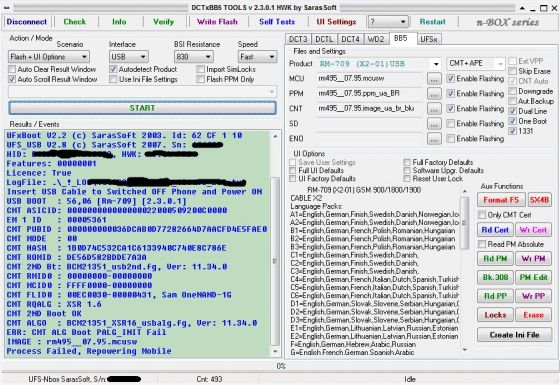Switch to the DCT3 tab

coord(298,39)
